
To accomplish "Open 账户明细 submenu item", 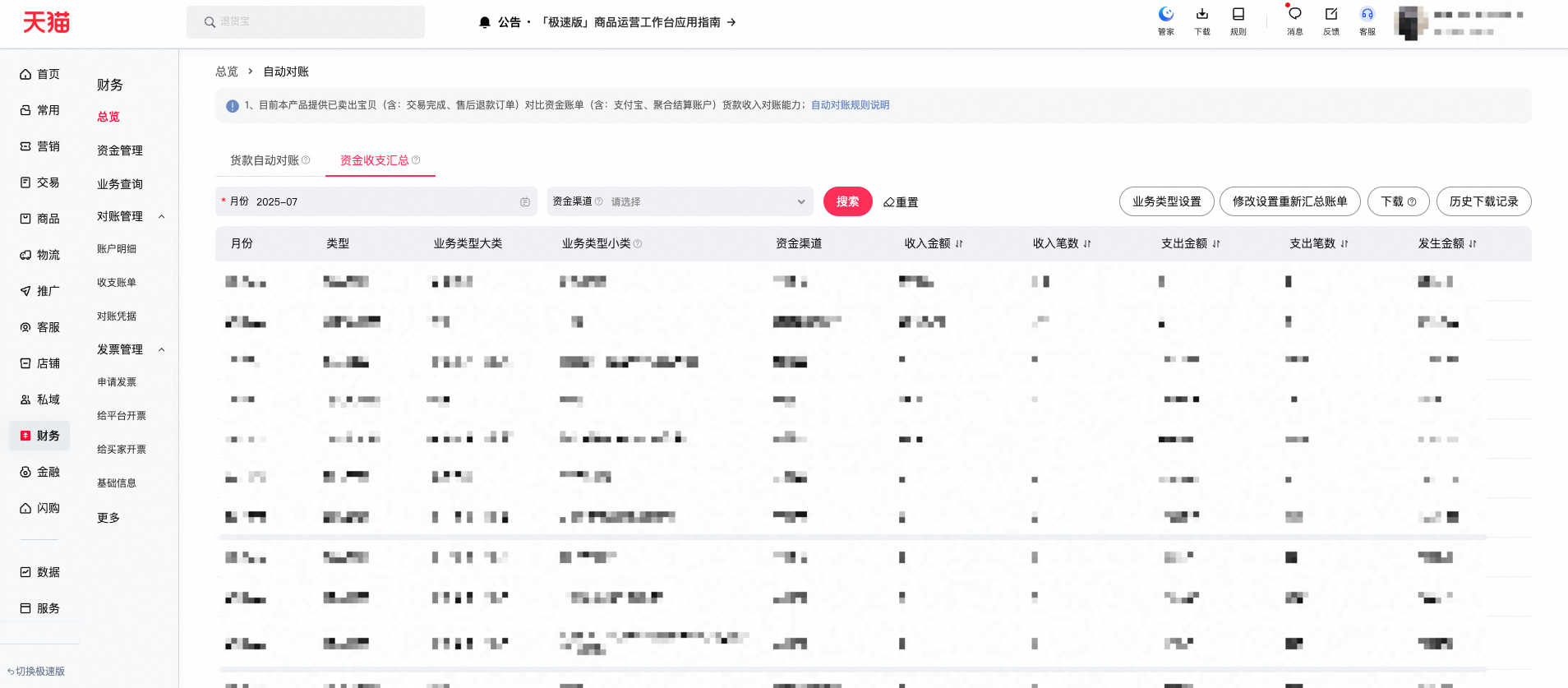I will point(117,249).
